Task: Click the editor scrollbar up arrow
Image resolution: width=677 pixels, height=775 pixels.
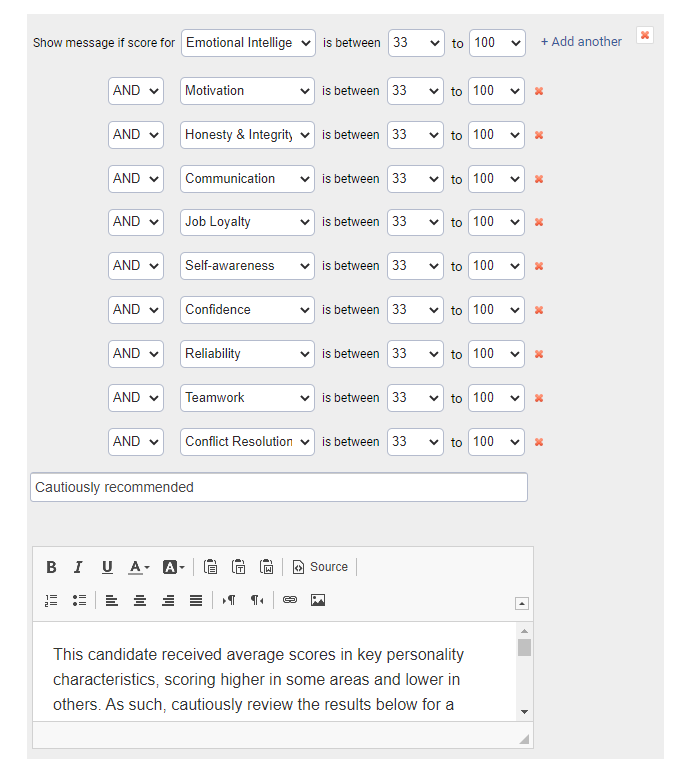Action: 524,631
